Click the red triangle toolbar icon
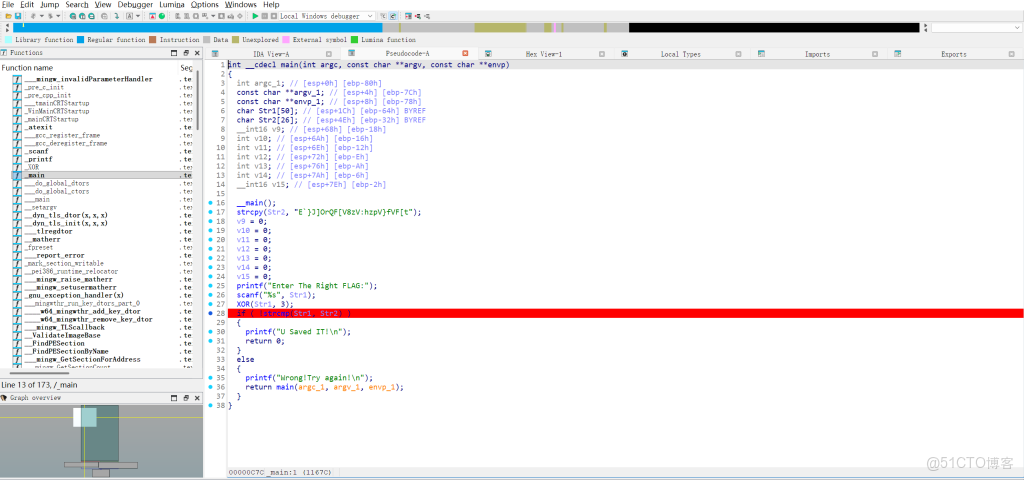Viewport: 1024px width, 480px height. pyautogui.click(x=152, y=16)
